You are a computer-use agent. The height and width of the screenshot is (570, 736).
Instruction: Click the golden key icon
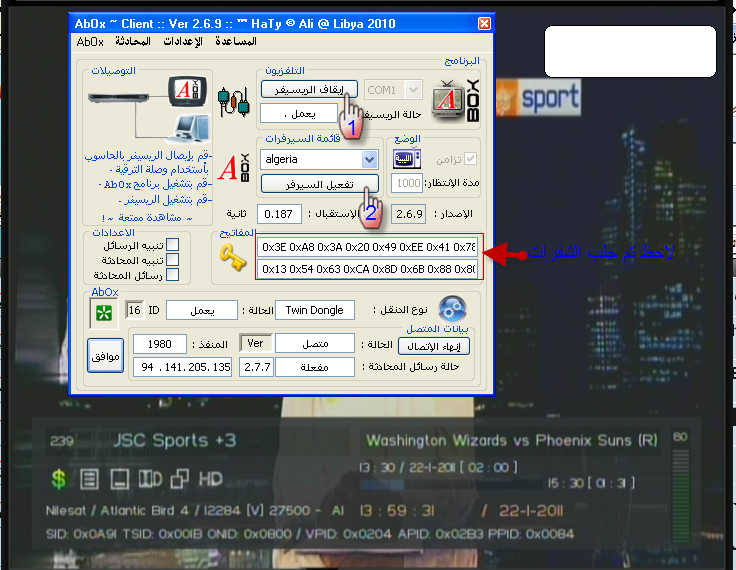pos(233,258)
